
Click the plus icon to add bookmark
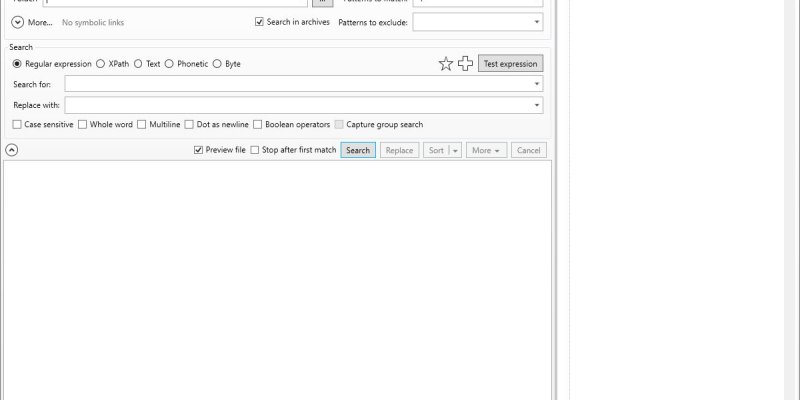(465, 64)
